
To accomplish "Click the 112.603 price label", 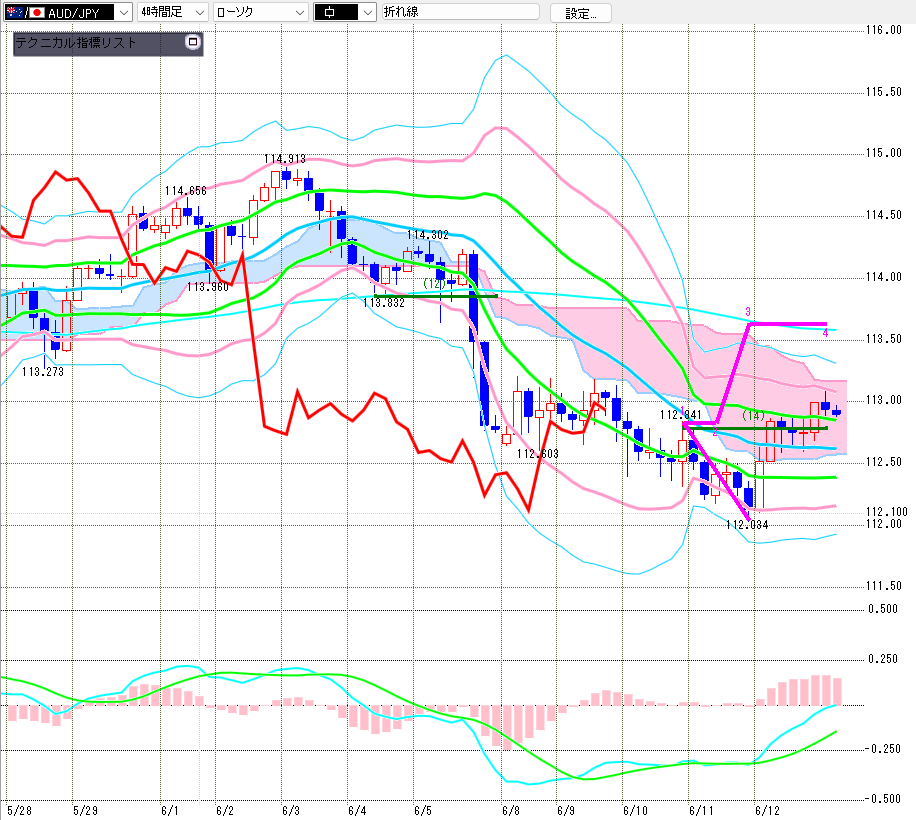I will point(537,454).
